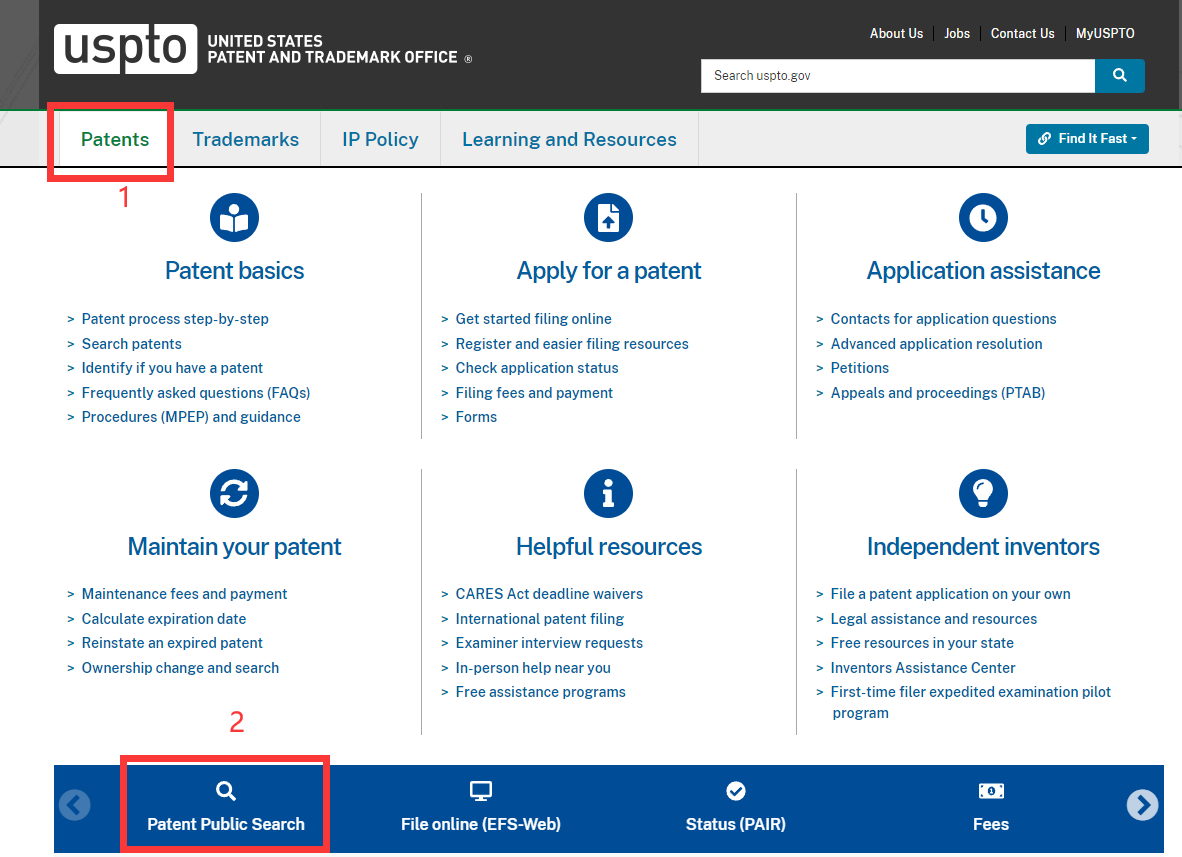Click the Independent inventors lightbulb icon
Viewport: 1182px width, 857px height.
point(983,494)
